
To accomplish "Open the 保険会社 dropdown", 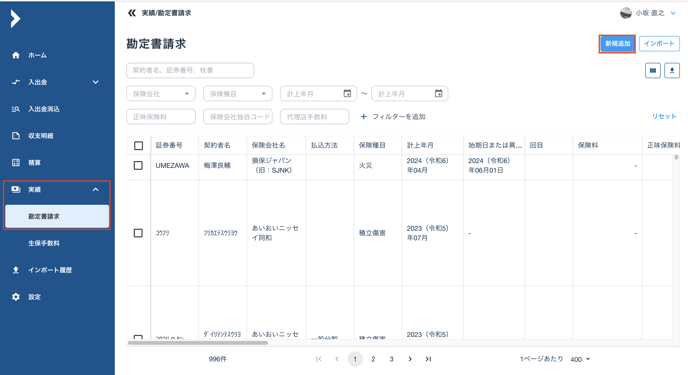I will click(x=161, y=93).
